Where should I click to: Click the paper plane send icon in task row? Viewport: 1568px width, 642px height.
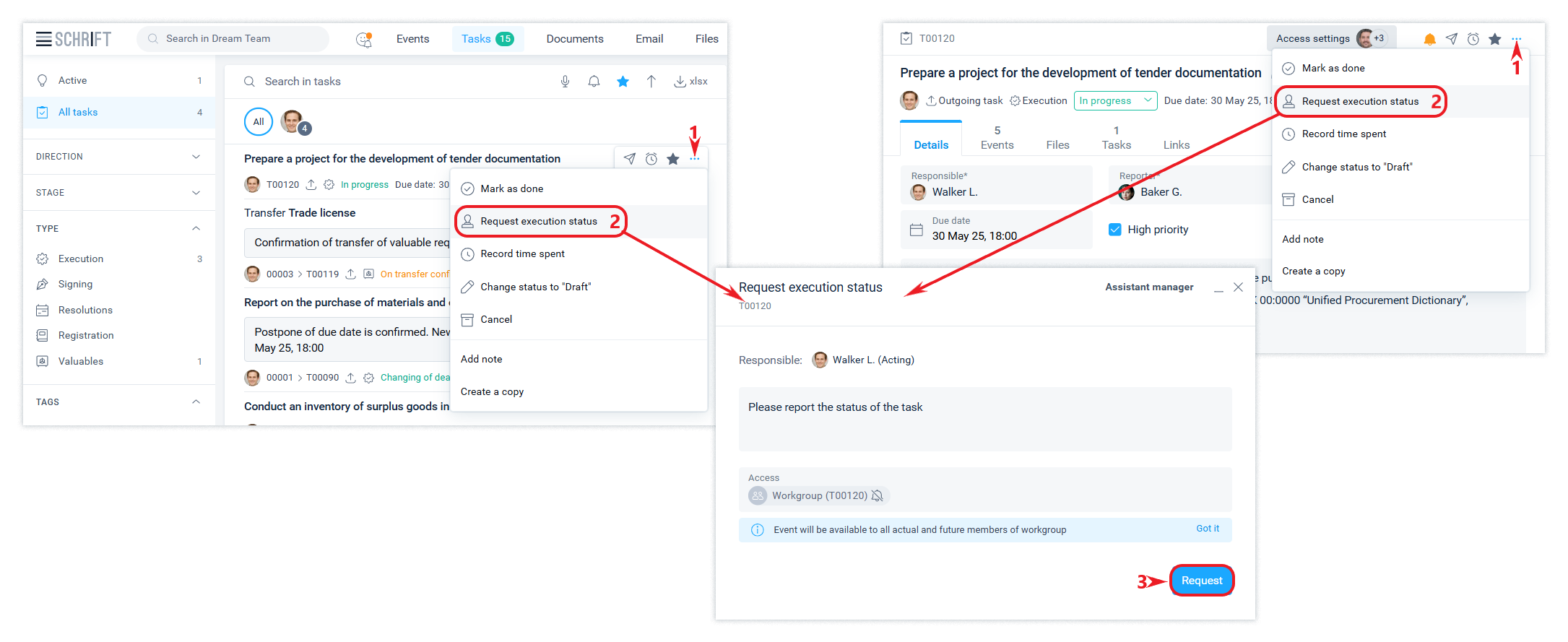[x=630, y=159]
